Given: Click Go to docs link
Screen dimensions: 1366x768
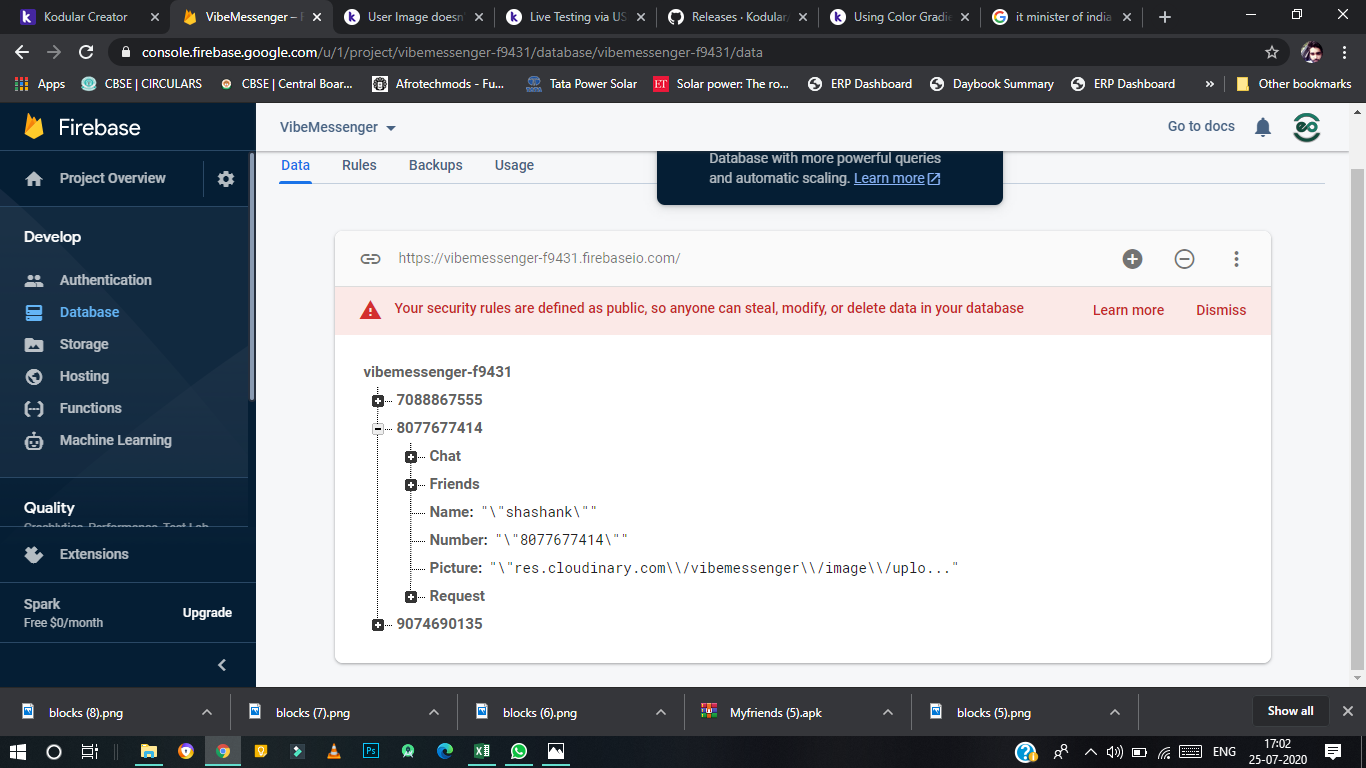Looking at the screenshot, I should pyautogui.click(x=1201, y=126).
